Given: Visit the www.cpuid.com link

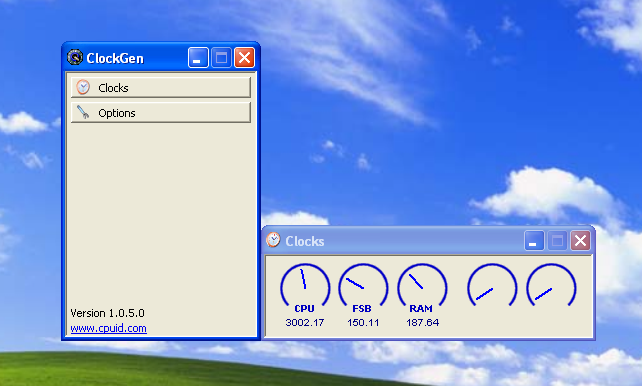Looking at the screenshot, I should (x=109, y=328).
